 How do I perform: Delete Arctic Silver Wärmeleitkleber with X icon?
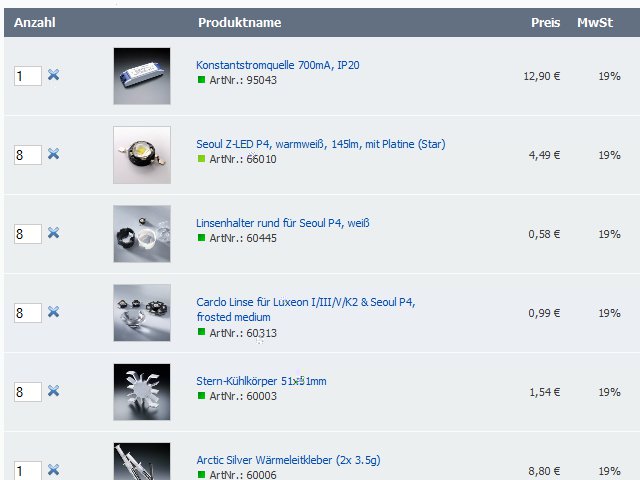point(53,470)
